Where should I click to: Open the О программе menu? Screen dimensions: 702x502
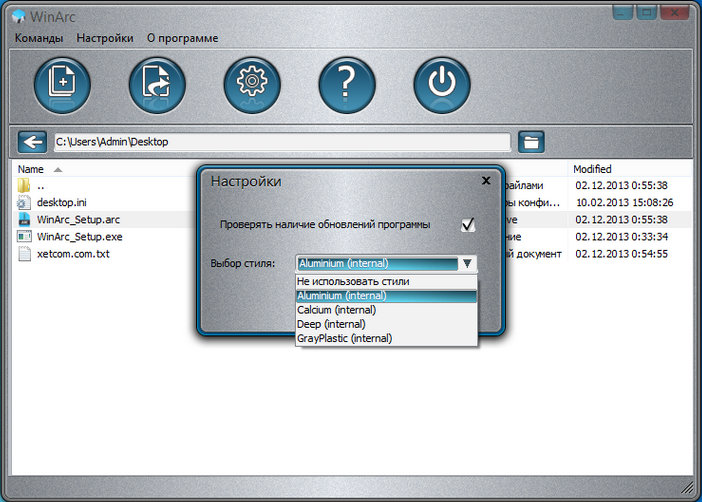coord(183,39)
